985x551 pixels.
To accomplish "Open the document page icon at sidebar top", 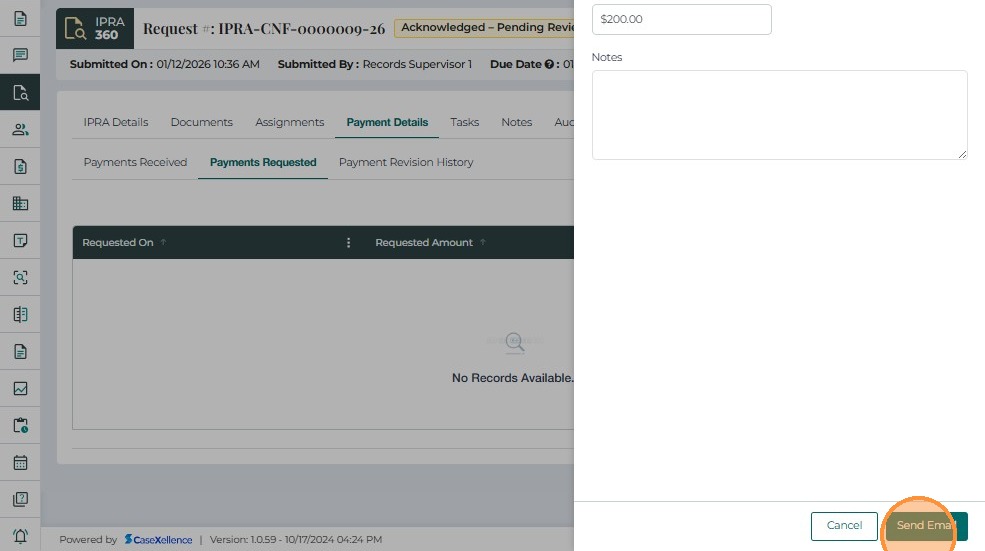I will pyautogui.click(x=20, y=18).
